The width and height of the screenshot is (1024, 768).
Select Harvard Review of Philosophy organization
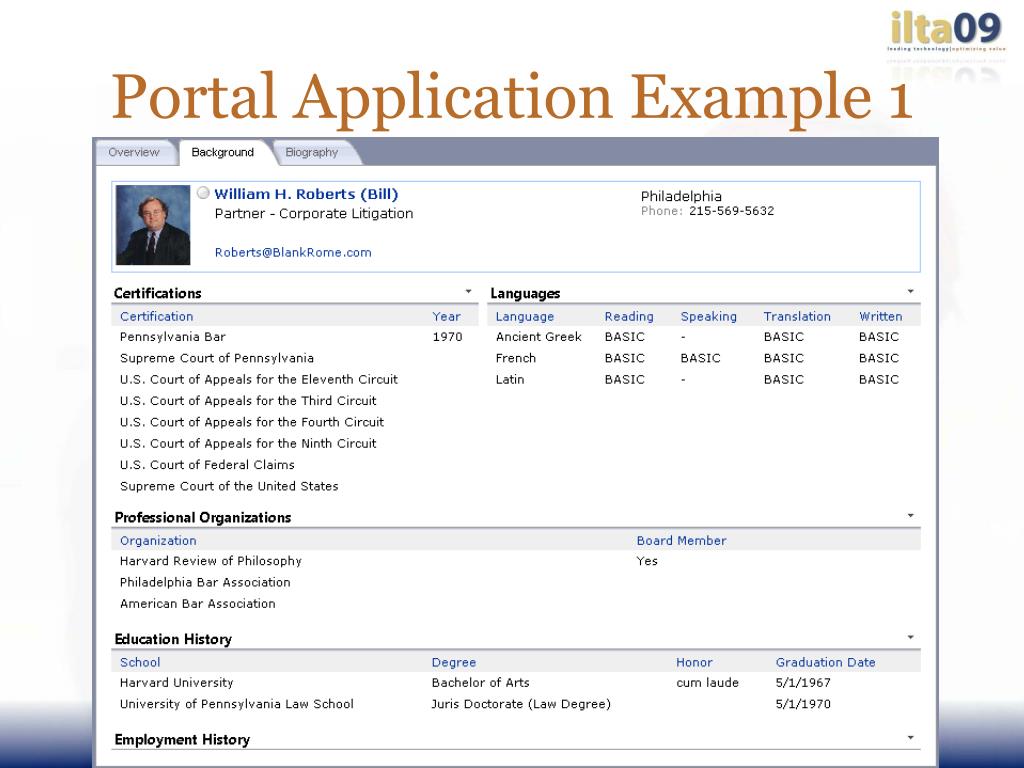point(210,561)
